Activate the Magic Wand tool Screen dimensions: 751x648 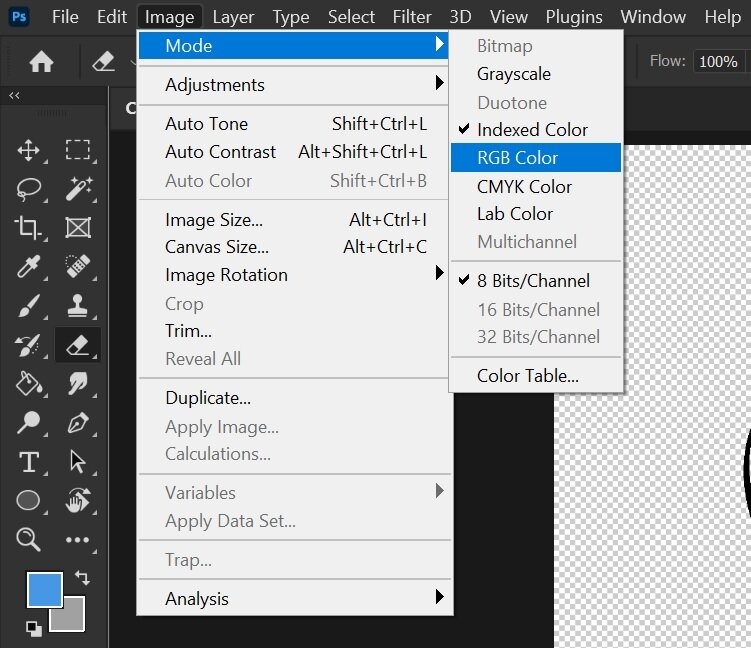(78, 189)
